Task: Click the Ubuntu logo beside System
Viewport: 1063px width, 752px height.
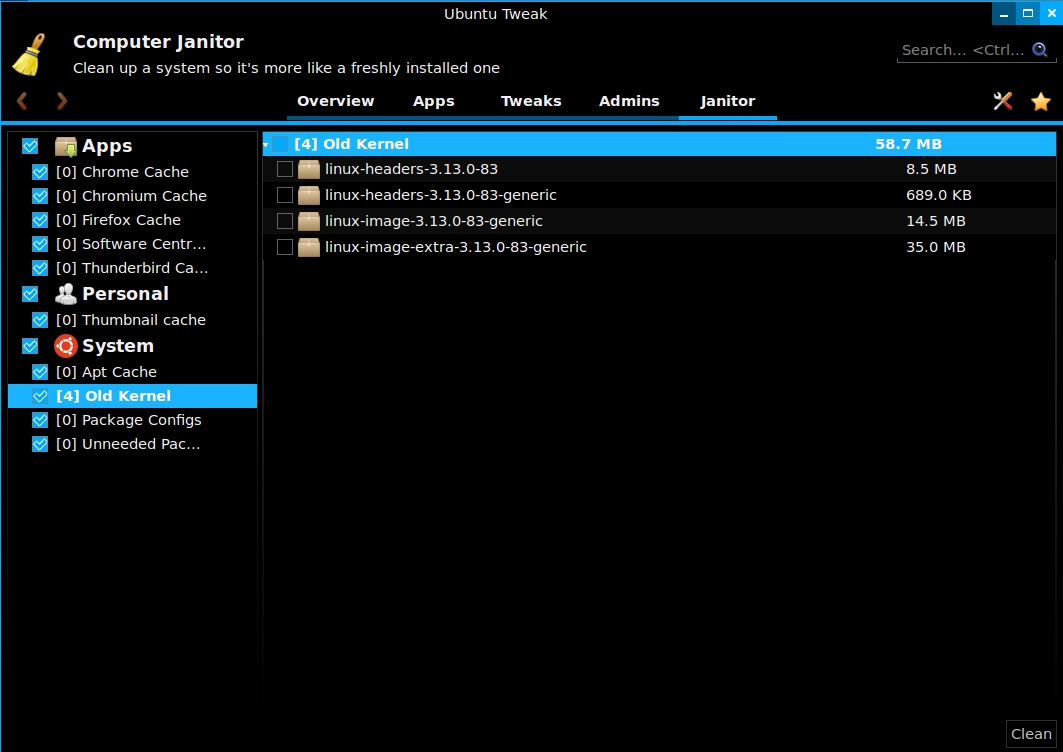Action: 66,346
